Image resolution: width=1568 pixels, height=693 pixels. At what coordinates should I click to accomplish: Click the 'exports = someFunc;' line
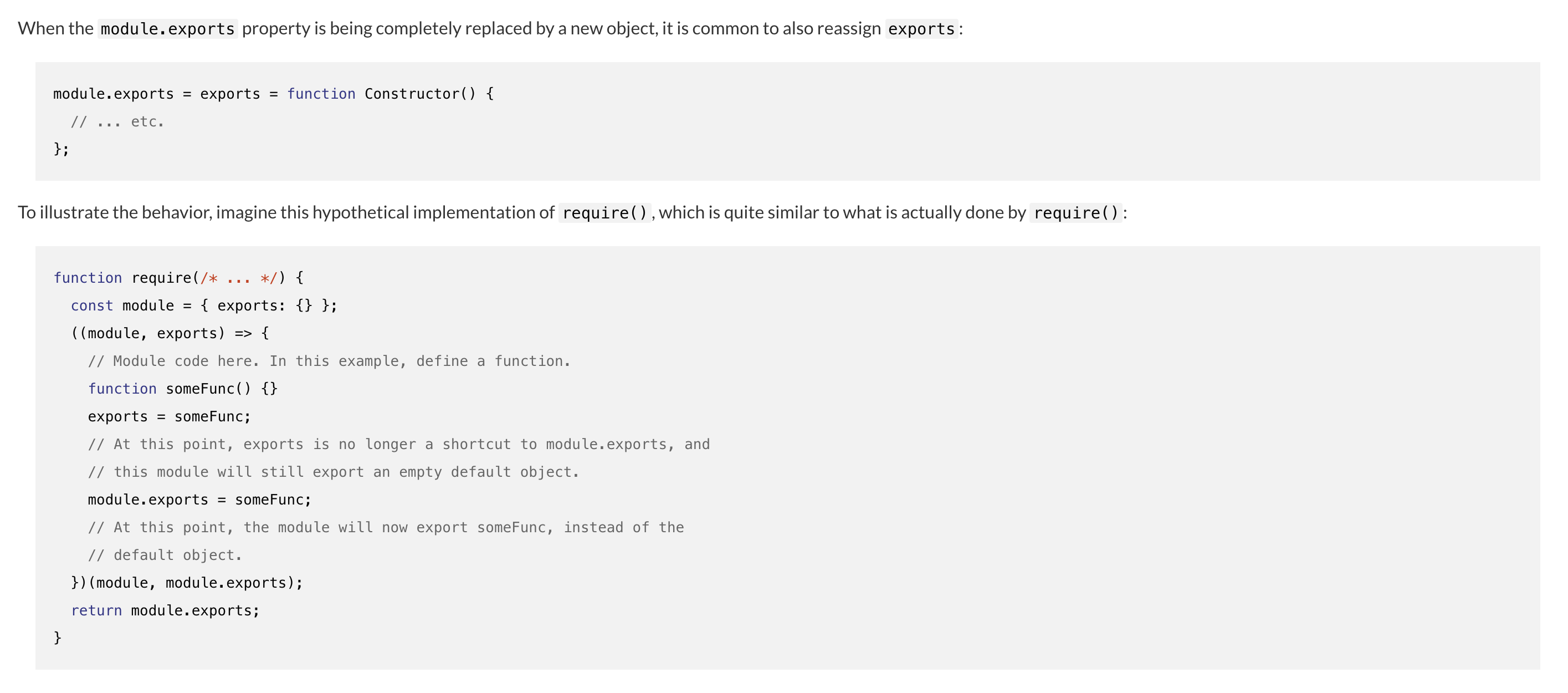coord(169,416)
